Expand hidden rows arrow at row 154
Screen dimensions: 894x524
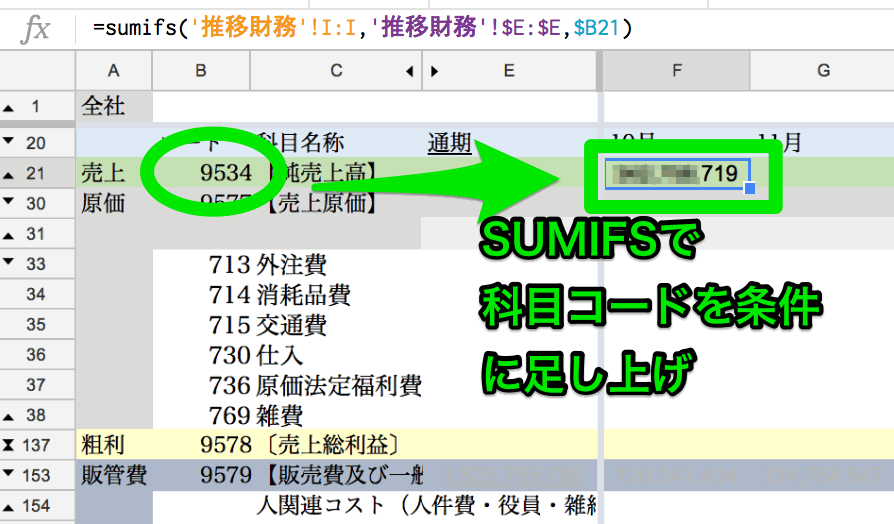click(9, 507)
